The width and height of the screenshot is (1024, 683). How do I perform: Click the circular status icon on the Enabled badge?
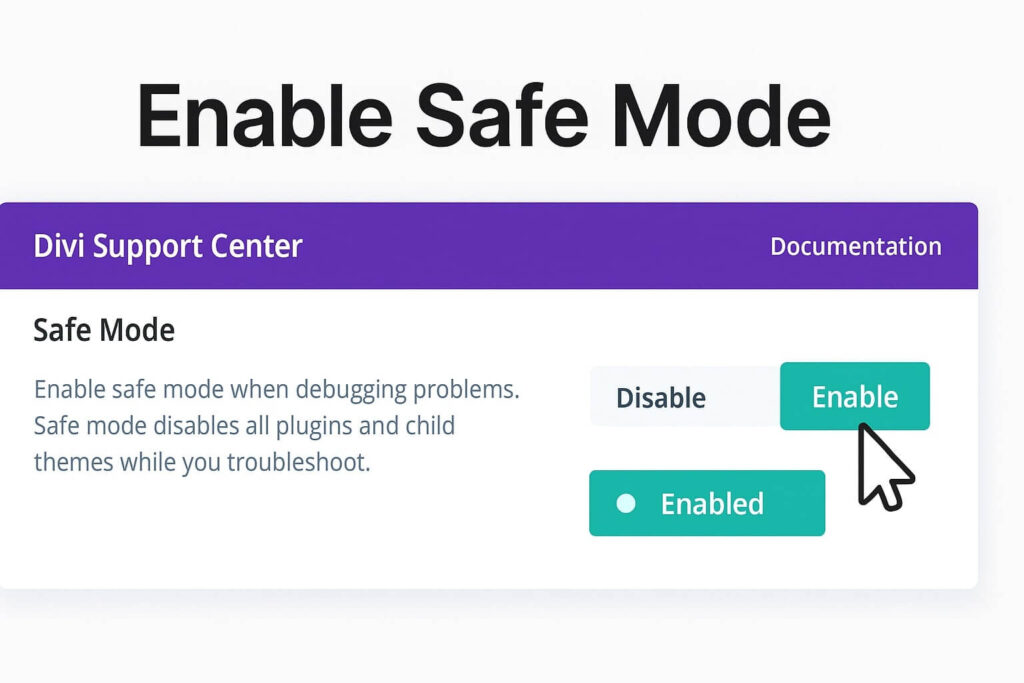click(628, 503)
